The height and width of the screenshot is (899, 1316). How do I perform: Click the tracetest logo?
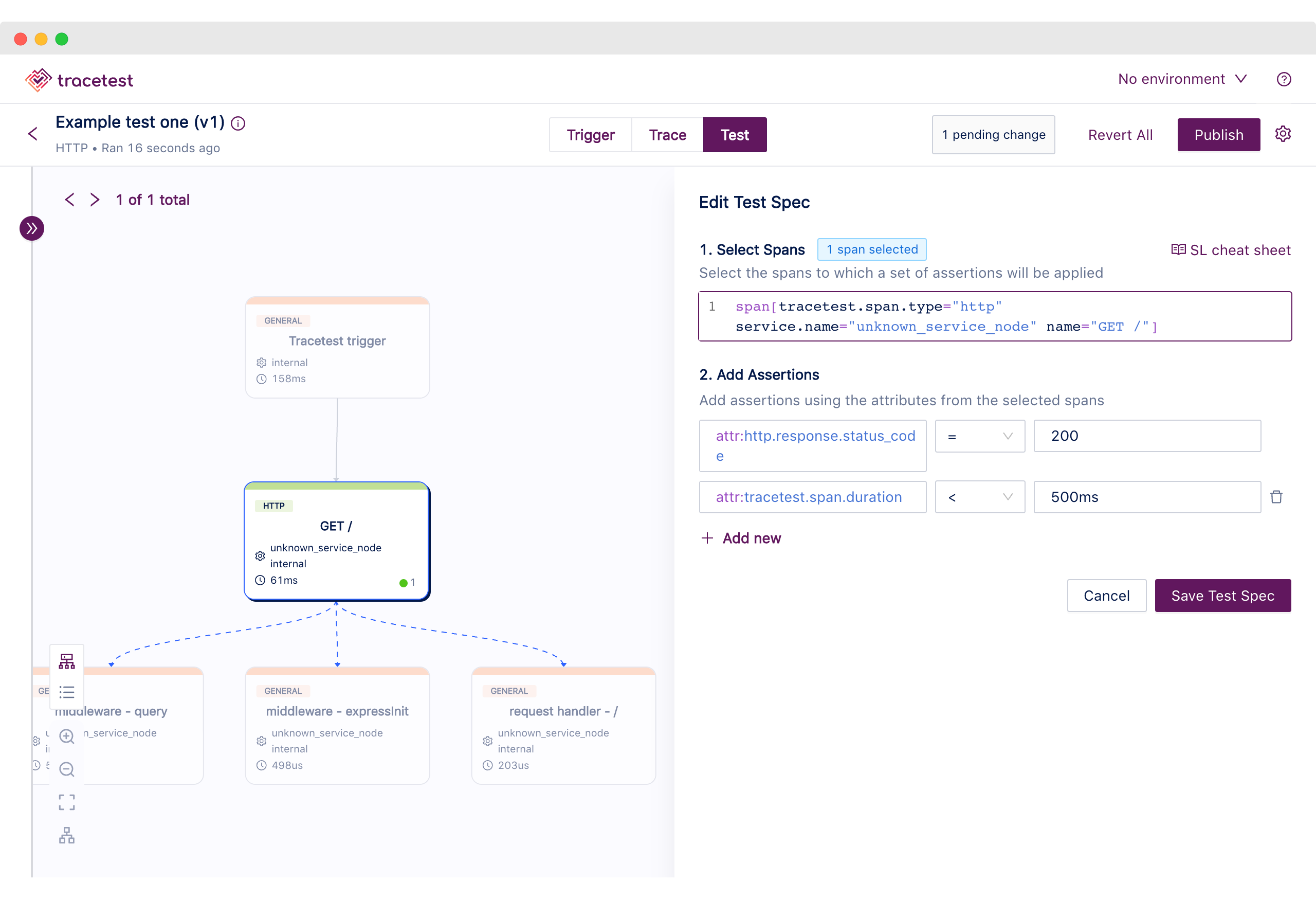click(79, 80)
